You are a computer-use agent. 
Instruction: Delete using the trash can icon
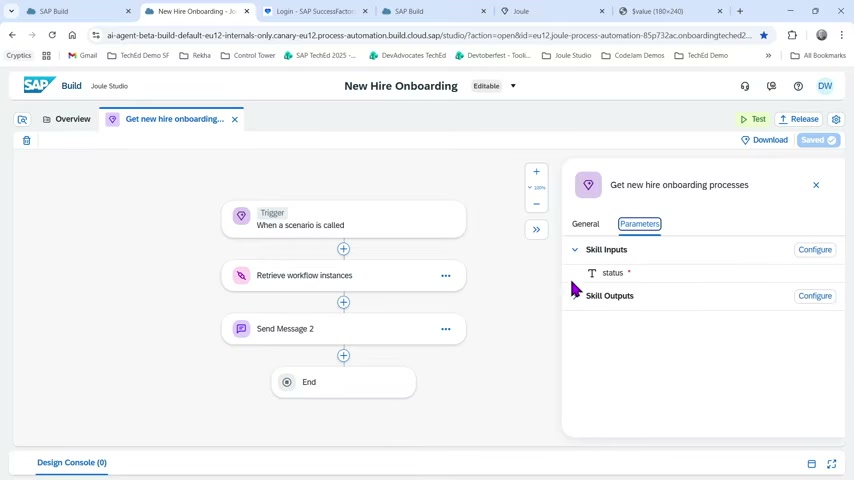click(x=26, y=141)
